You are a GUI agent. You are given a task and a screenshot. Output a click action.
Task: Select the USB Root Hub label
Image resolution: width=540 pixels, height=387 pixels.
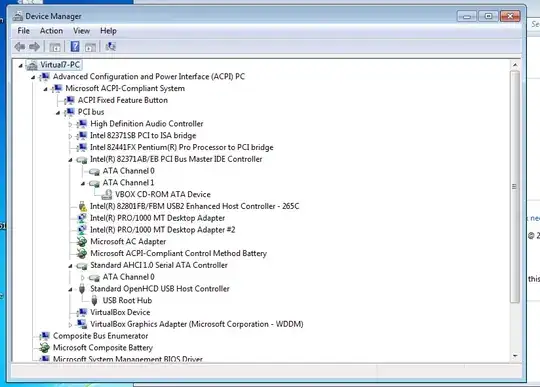point(127,301)
